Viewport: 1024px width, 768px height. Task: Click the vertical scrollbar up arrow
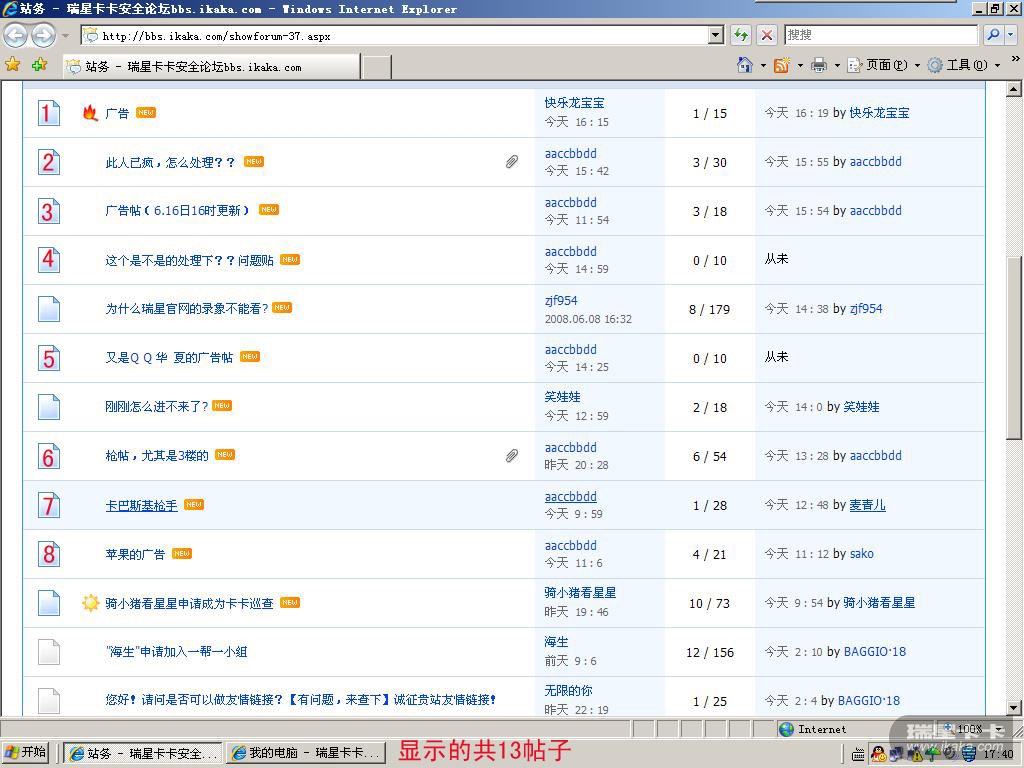pos(1014,89)
